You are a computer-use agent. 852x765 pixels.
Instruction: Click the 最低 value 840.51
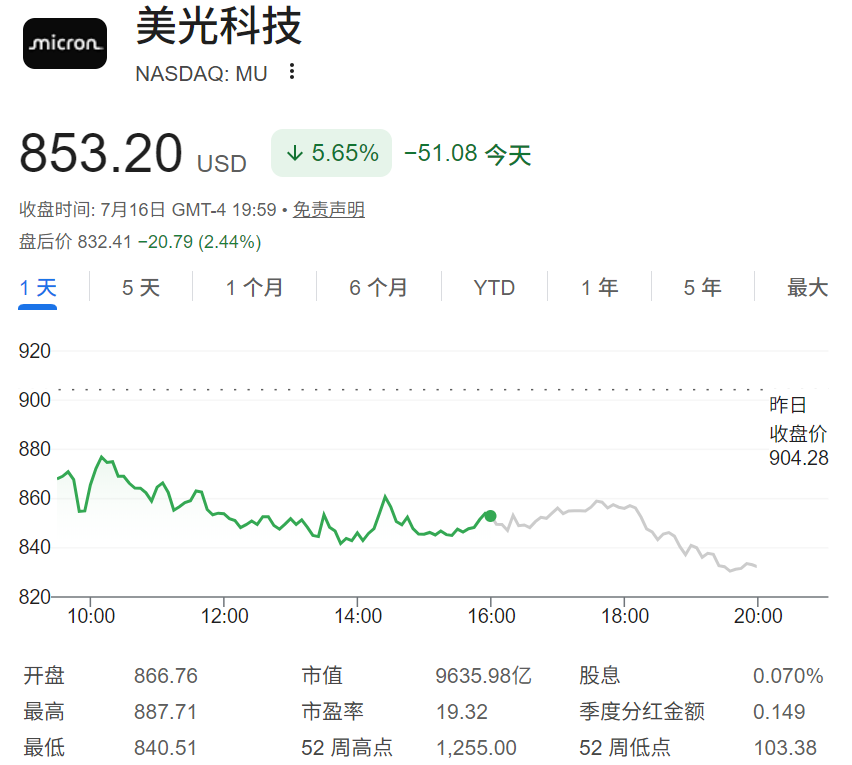tap(165, 748)
